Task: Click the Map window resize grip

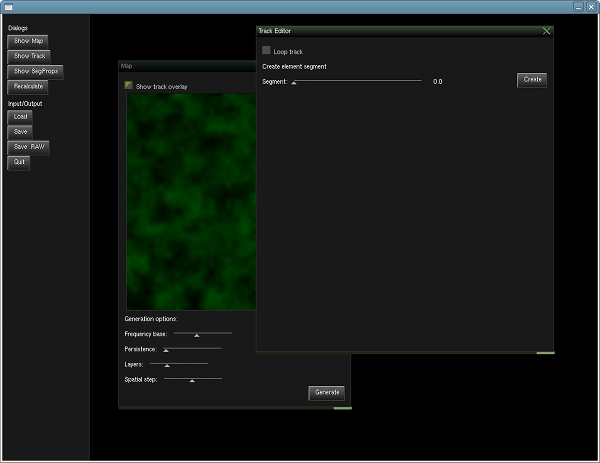Action: click(342, 408)
